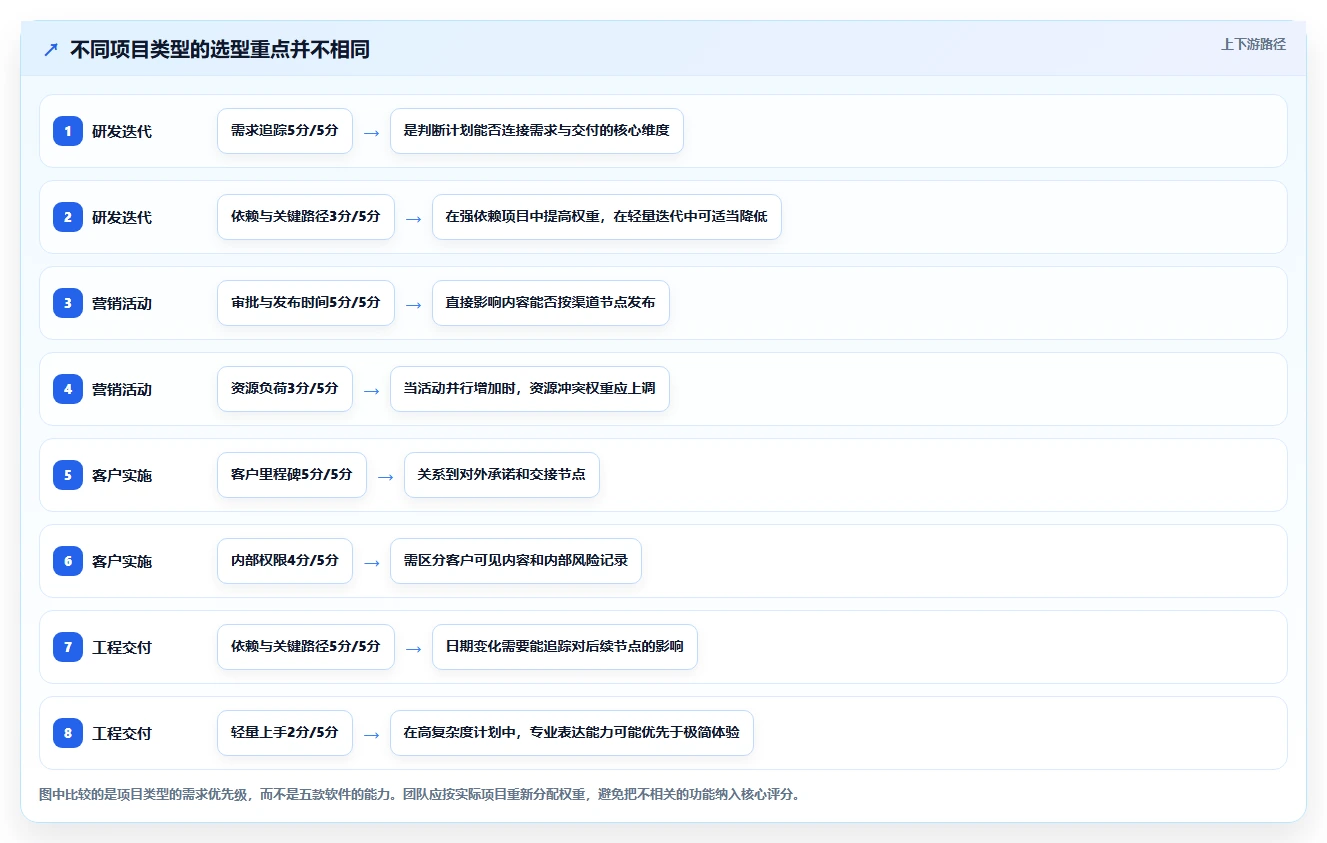Click the 研发迭代 label in row 1
1327x843 pixels.
click(x=122, y=131)
